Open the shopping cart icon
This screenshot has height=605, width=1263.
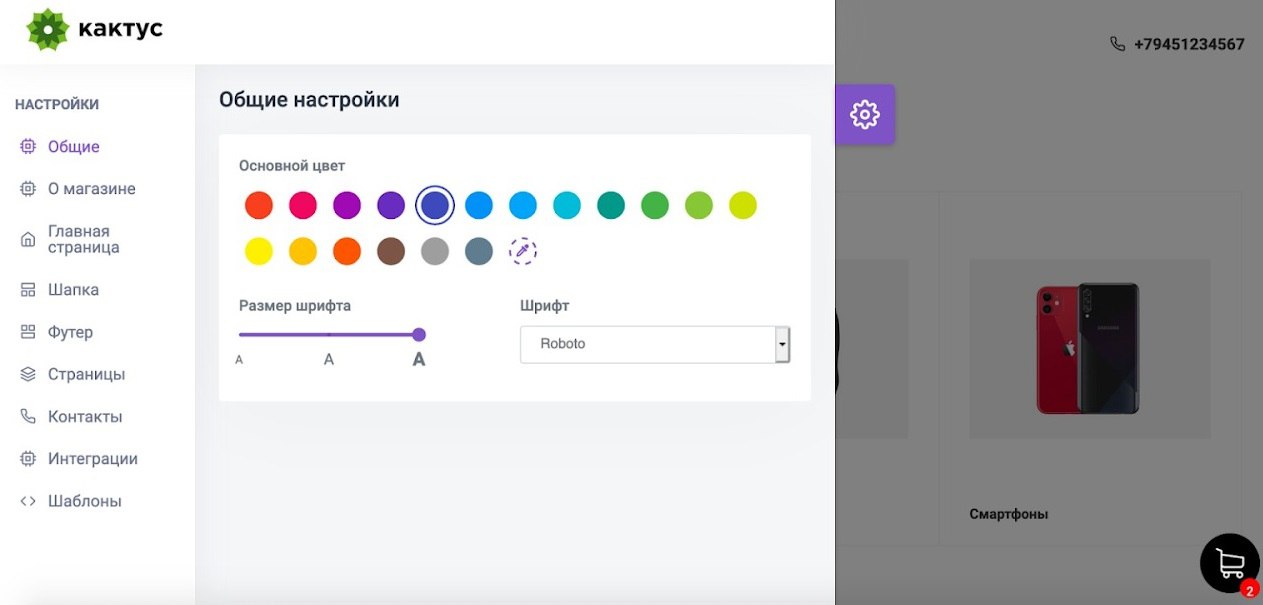tap(1229, 563)
